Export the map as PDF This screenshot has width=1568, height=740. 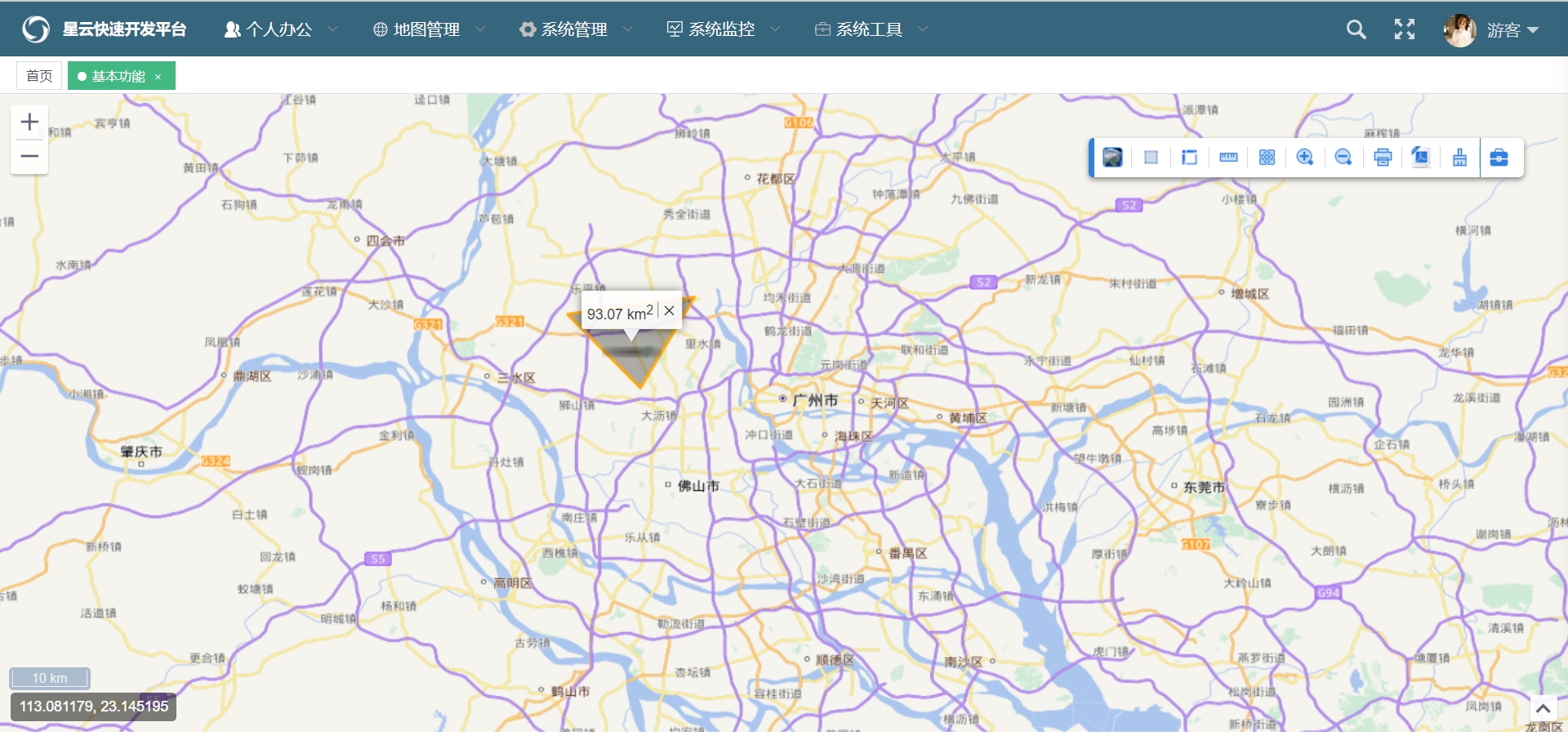(1421, 158)
